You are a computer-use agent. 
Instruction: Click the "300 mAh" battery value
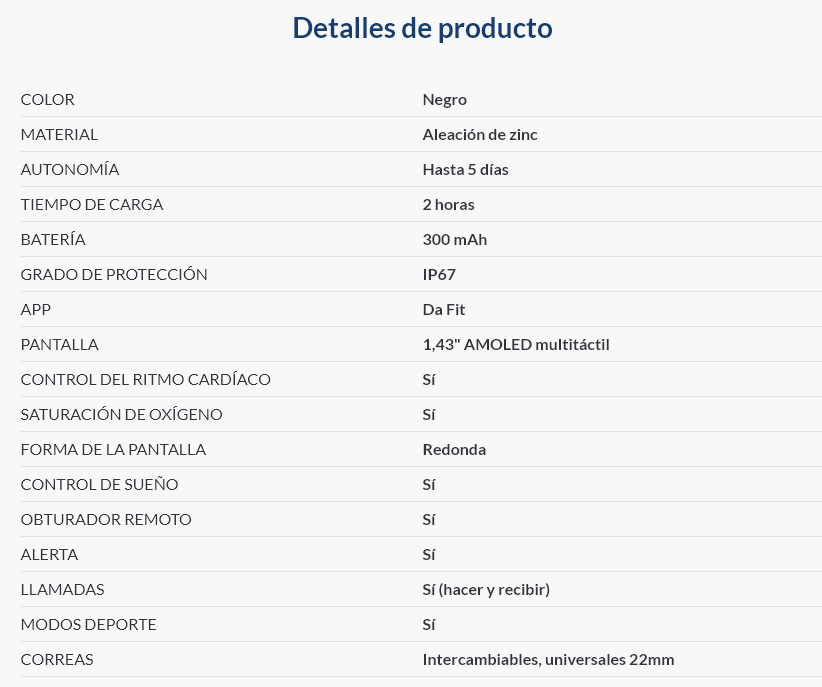click(x=455, y=240)
